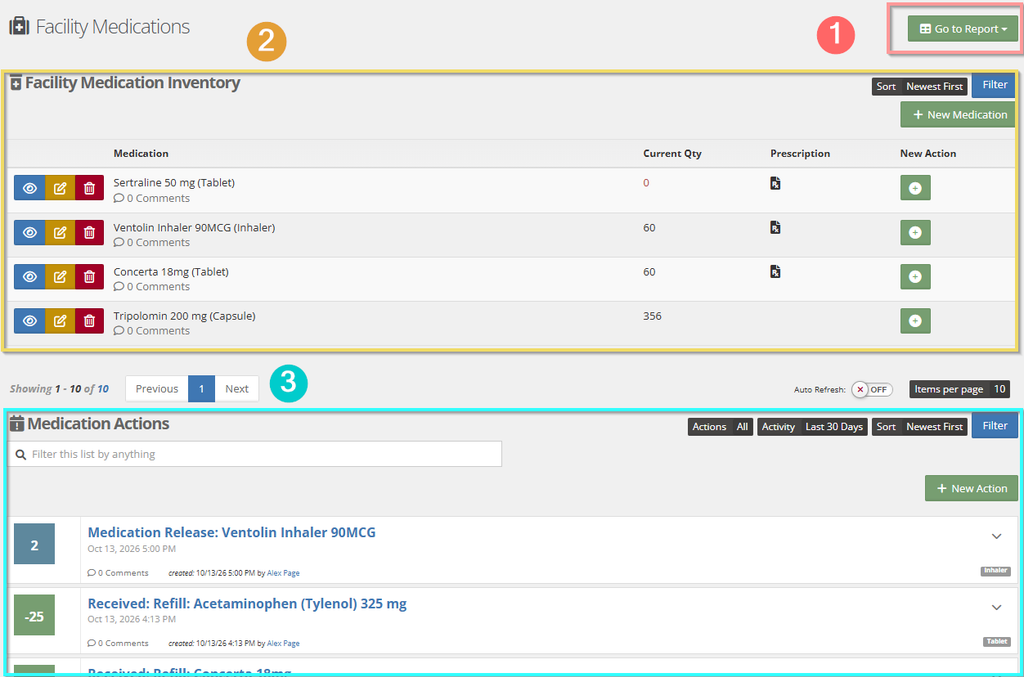This screenshot has height=677, width=1024.
Task: Go to Next page
Action: (x=236, y=389)
